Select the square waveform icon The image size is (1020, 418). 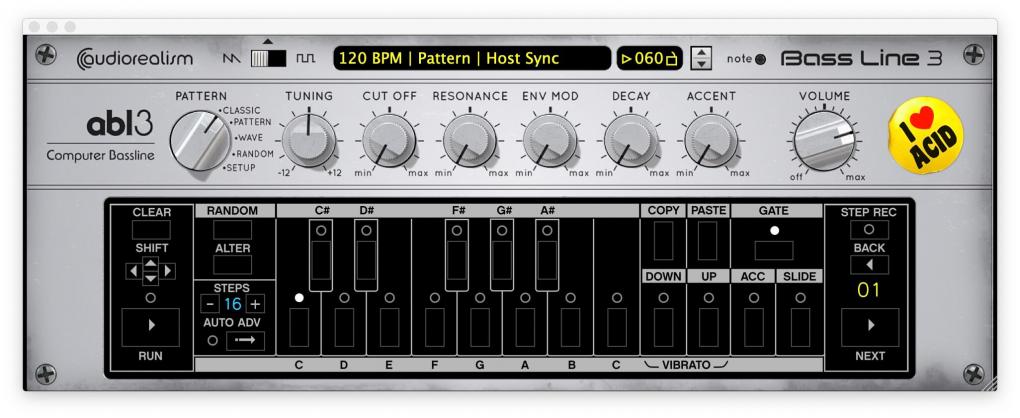pyautogui.click(x=306, y=59)
